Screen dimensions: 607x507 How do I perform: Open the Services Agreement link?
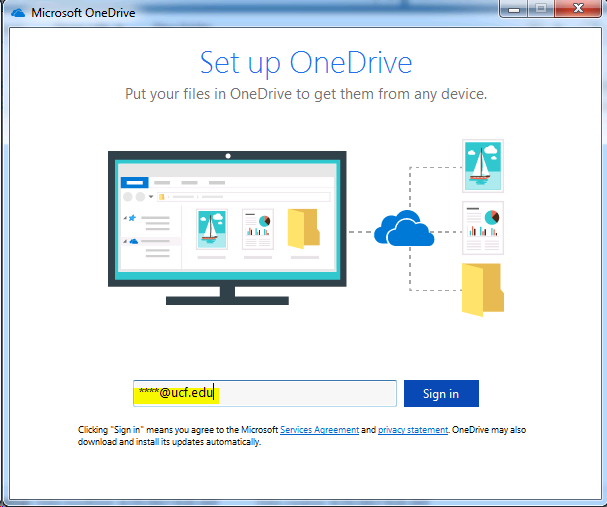319,430
